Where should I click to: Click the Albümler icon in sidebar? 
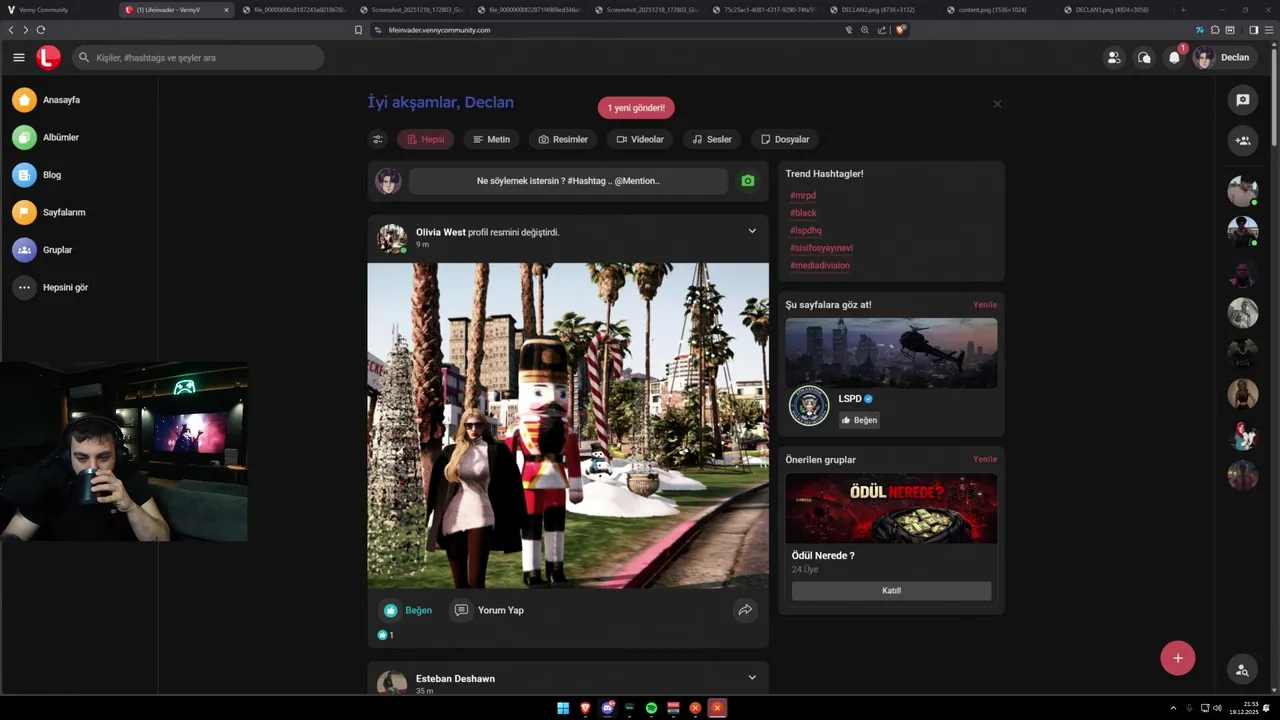(24, 137)
